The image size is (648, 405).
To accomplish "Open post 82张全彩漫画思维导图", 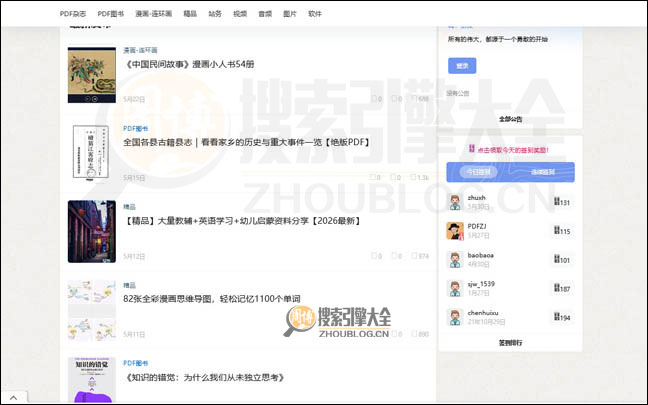I will (x=212, y=299).
